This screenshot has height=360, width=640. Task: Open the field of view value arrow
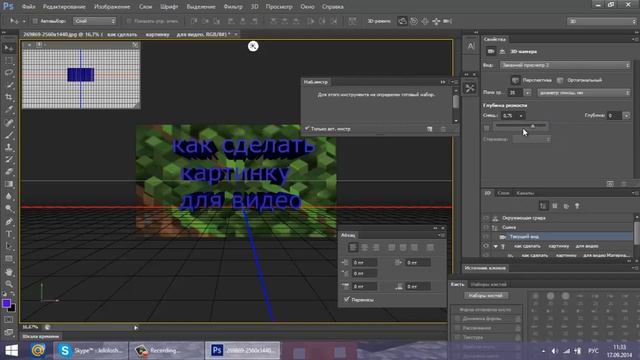[x=527, y=93]
